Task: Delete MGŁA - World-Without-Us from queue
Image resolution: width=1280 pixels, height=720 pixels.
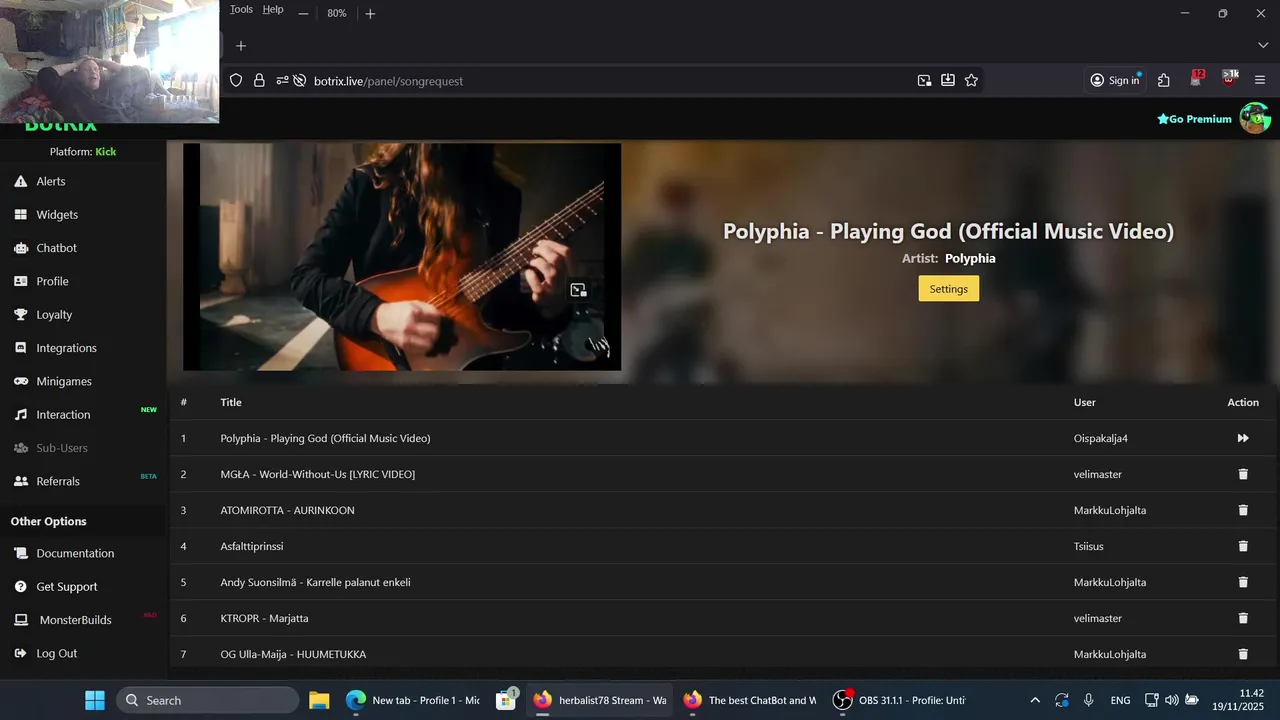Action: (1243, 474)
